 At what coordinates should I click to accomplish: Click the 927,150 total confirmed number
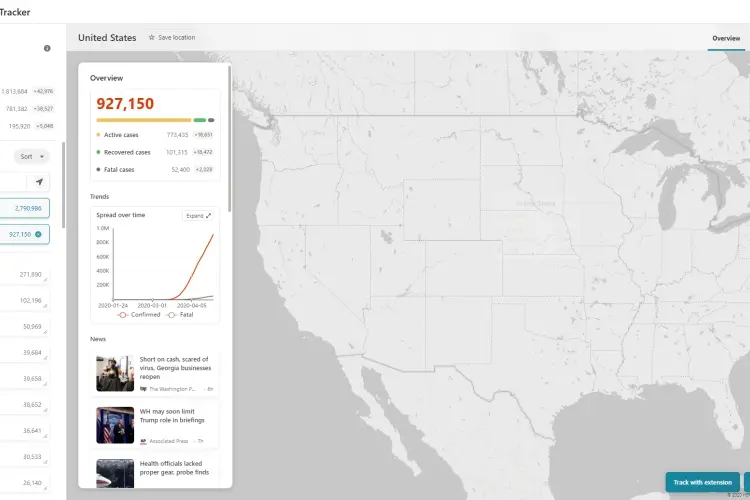pos(125,103)
